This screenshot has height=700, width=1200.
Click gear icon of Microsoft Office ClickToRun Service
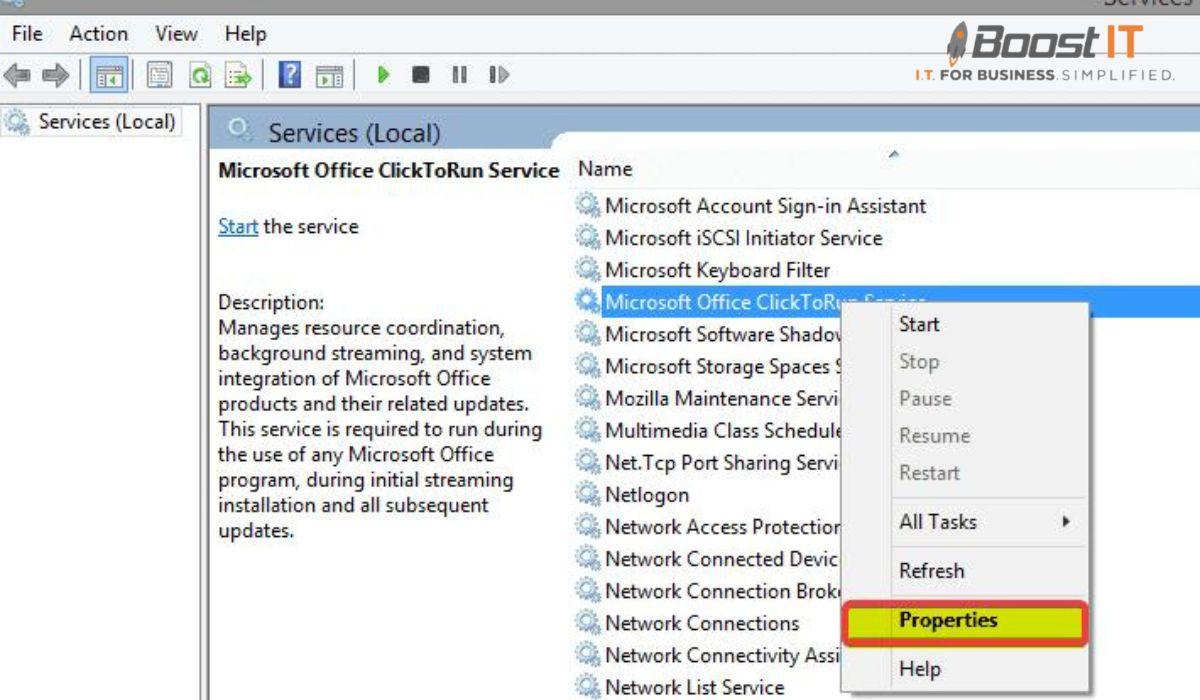click(x=588, y=302)
